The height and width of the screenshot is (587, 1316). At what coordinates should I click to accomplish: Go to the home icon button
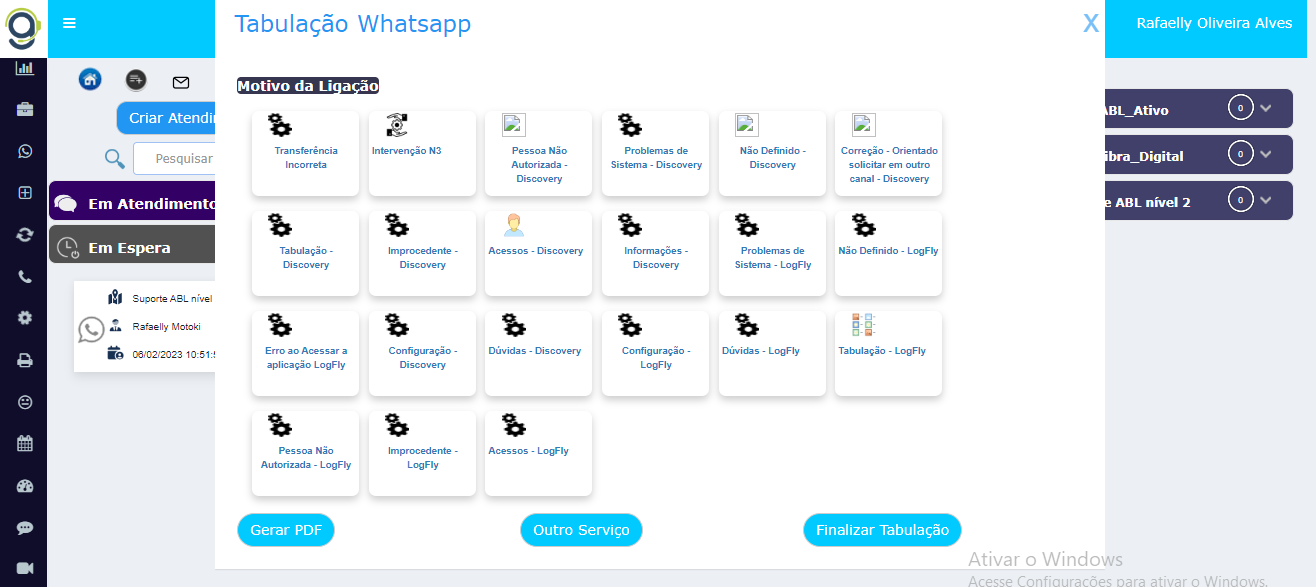tap(90, 80)
